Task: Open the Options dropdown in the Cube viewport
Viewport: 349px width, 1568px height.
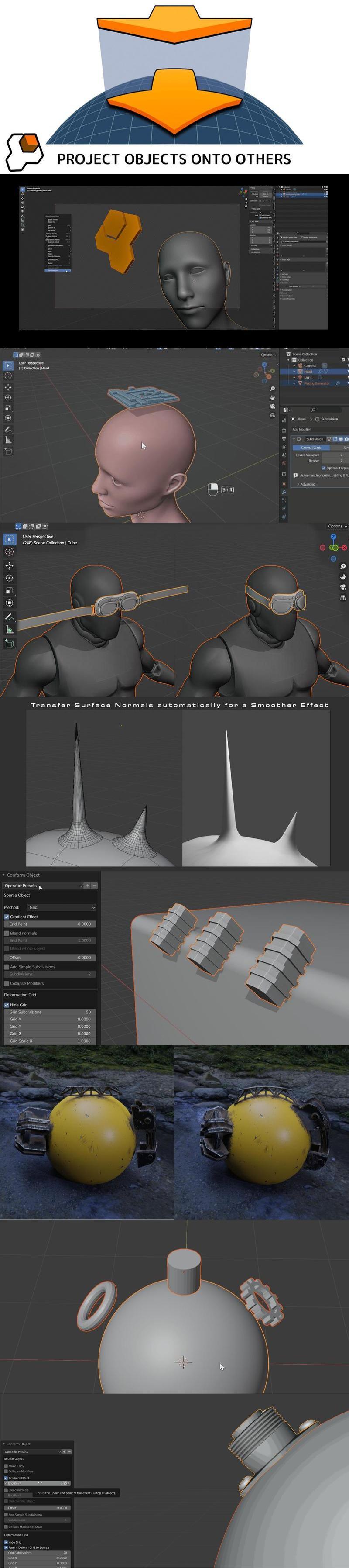Action: pos(338,526)
